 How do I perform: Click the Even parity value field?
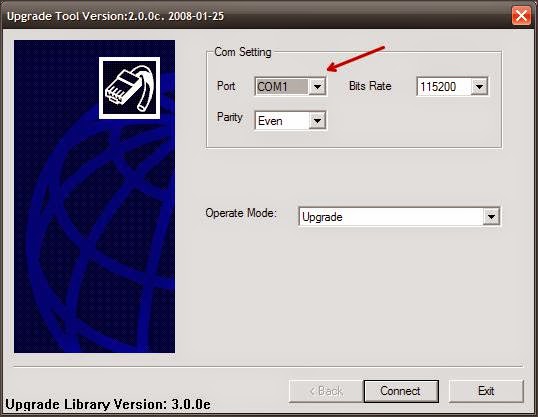click(282, 121)
